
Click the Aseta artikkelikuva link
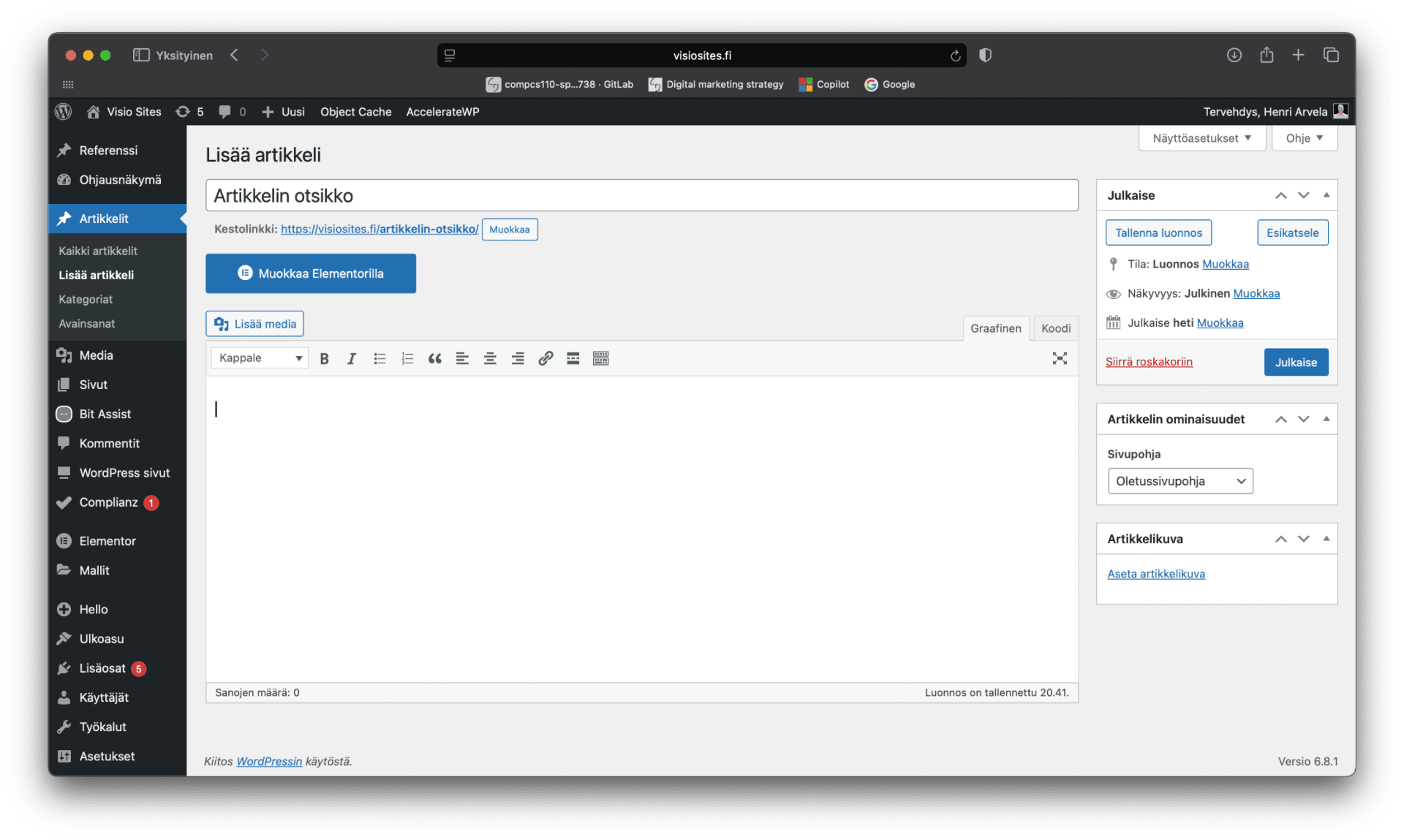(x=1156, y=574)
